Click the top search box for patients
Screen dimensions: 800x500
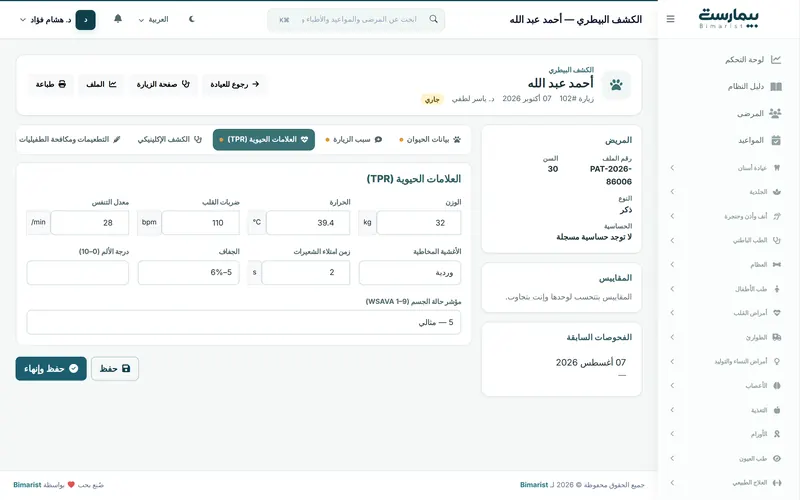click(x=356, y=19)
